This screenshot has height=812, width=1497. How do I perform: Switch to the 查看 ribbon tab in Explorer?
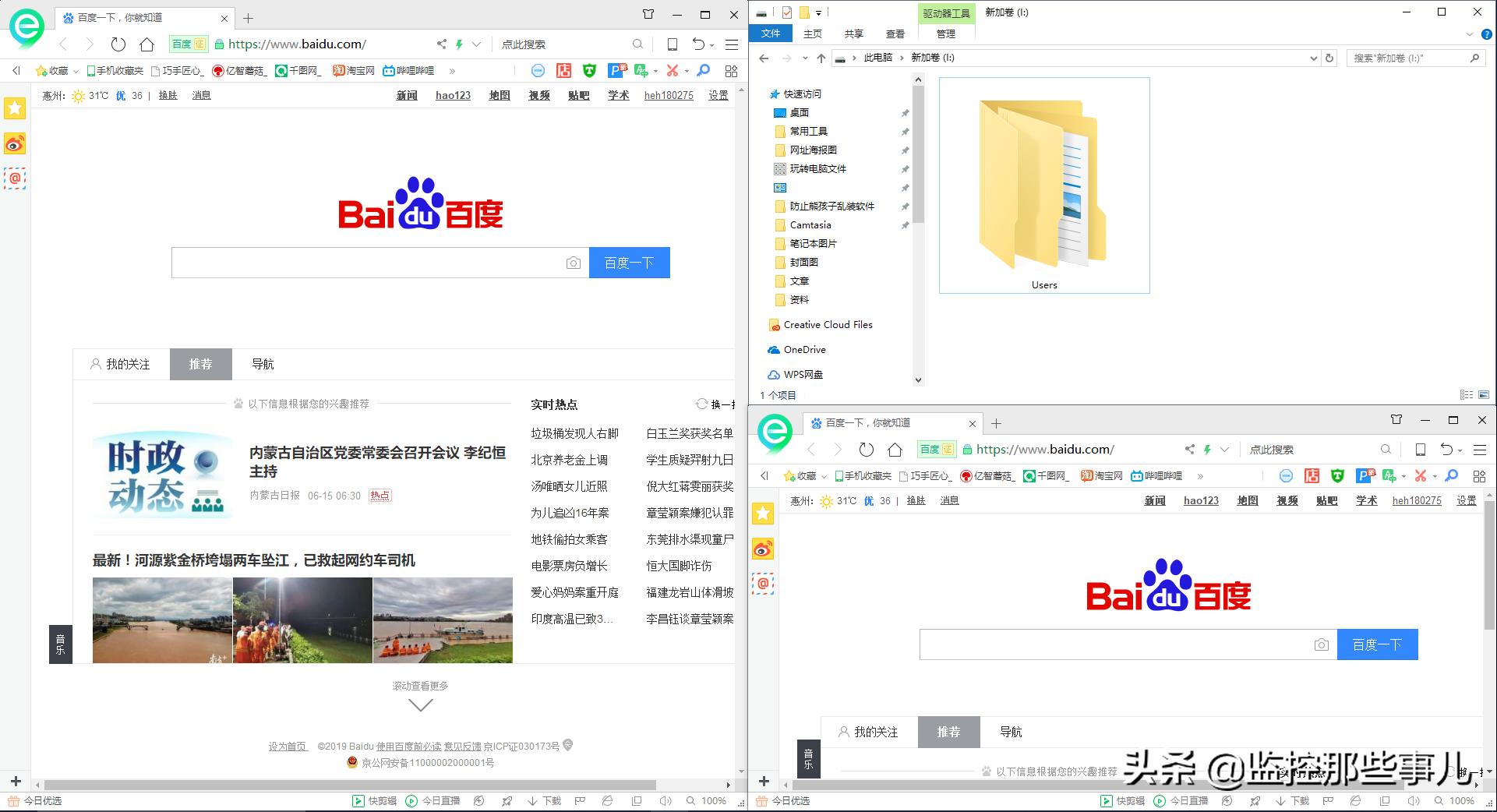[895, 34]
